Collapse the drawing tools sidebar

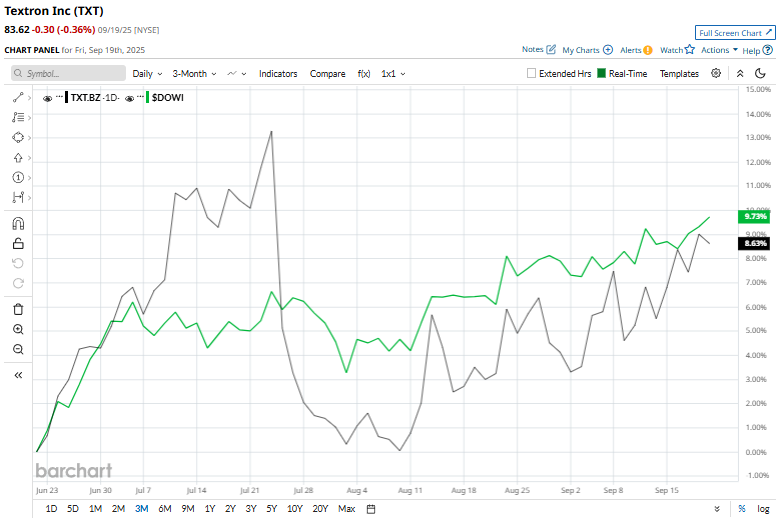[18, 375]
